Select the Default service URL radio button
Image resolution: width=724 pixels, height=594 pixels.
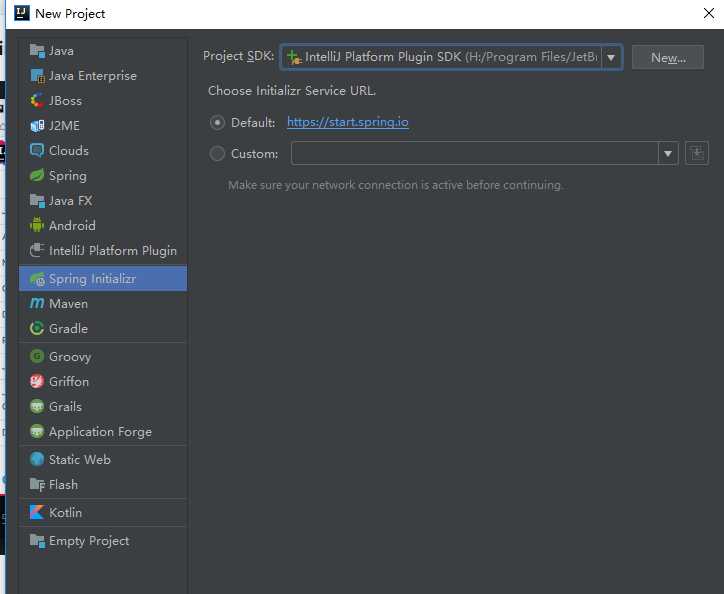(217, 122)
